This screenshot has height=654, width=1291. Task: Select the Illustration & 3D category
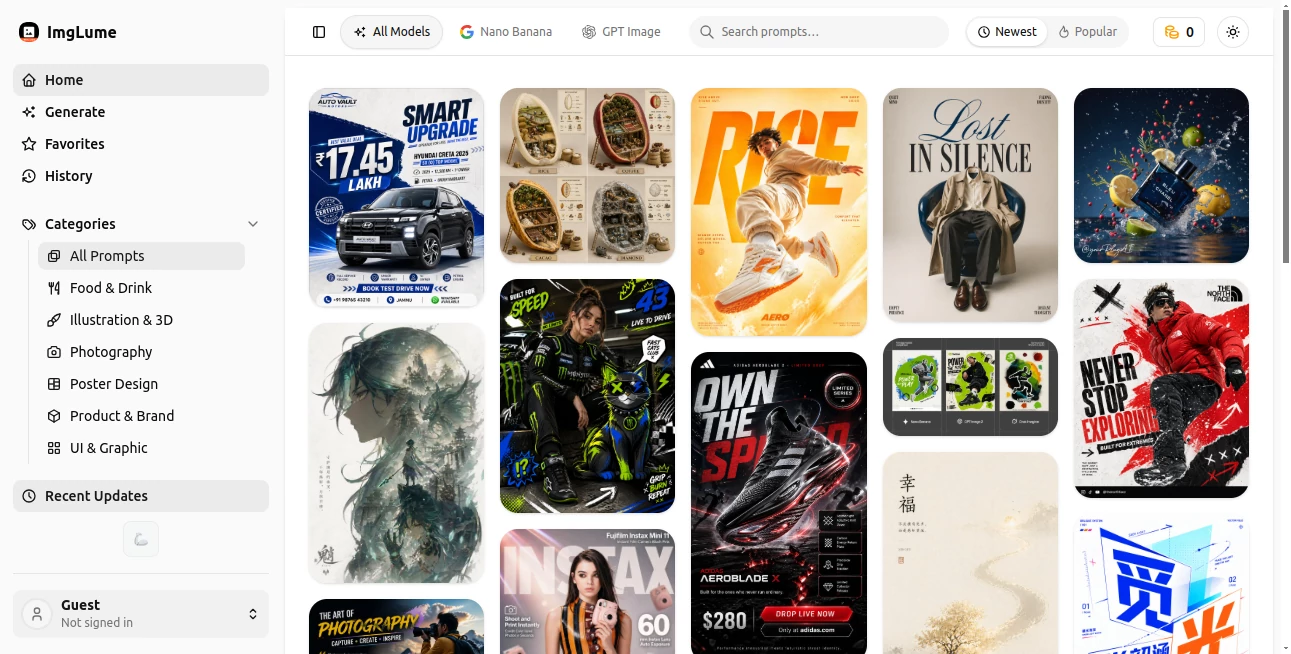tap(141, 320)
